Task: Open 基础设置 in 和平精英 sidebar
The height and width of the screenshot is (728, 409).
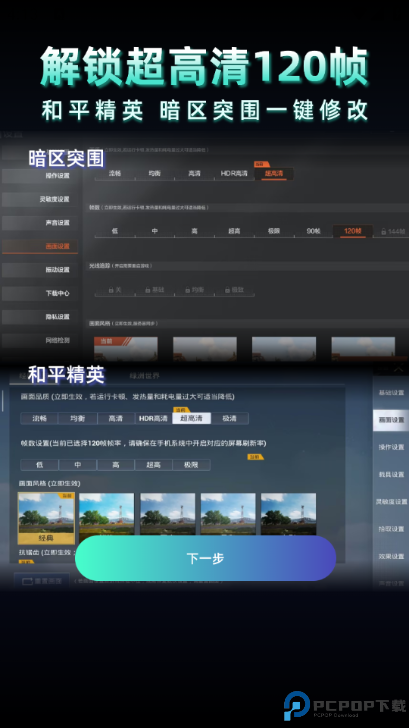Action: pyautogui.click(x=391, y=393)
